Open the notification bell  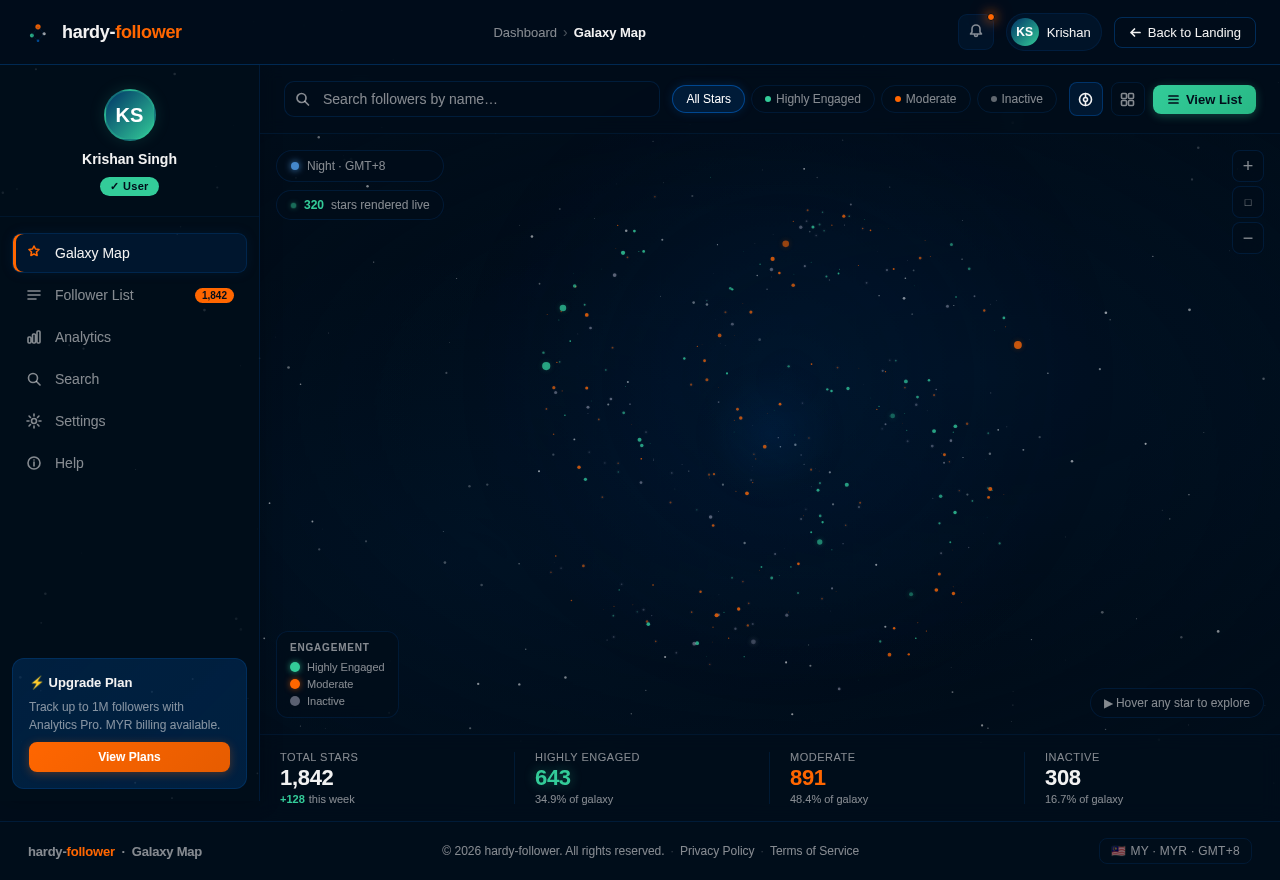974,31
